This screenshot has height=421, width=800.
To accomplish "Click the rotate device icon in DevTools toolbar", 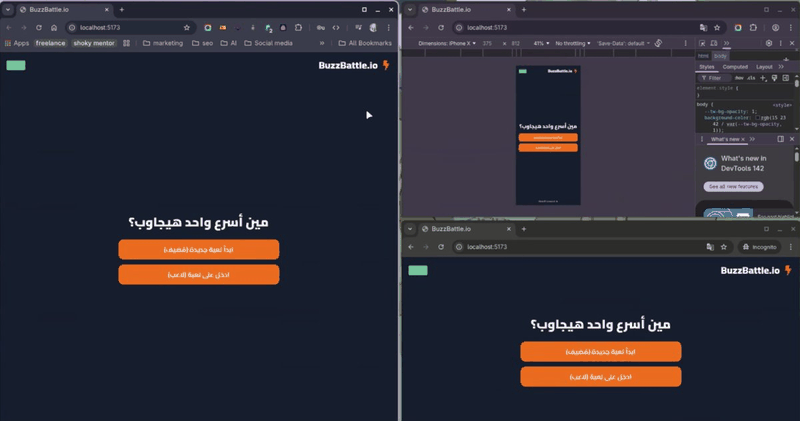I will [659, 43].
